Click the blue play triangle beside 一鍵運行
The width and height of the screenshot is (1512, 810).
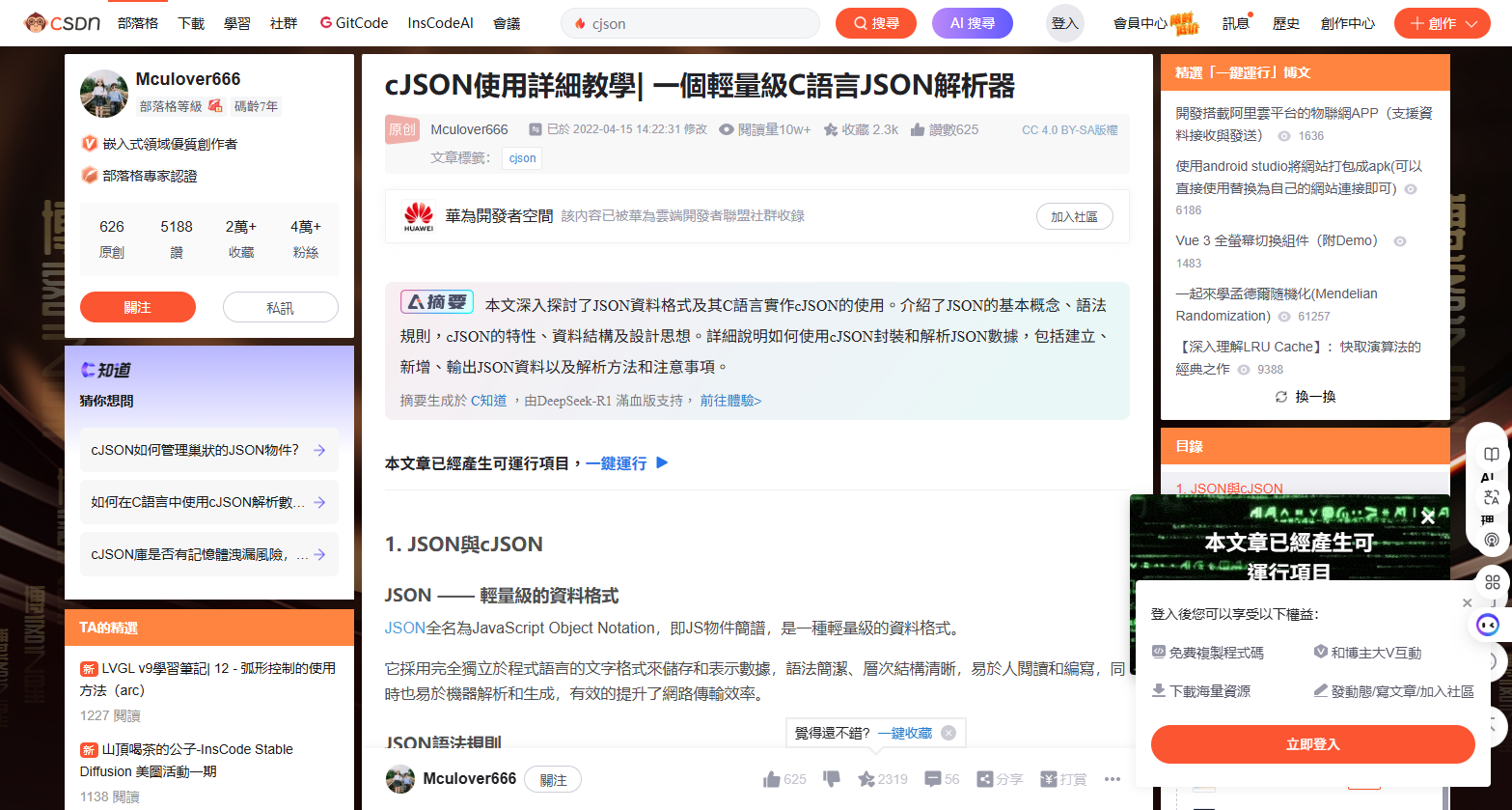point(662,462)
